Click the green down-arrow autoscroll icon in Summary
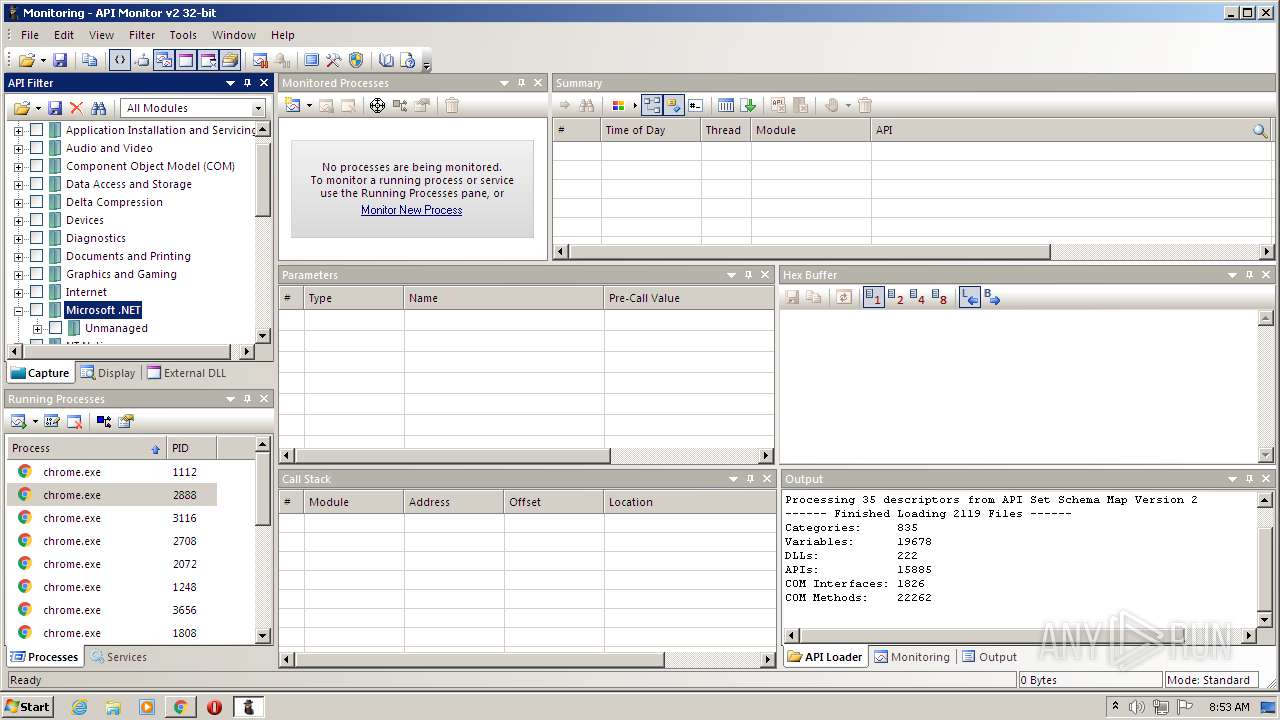1280x720 pixels. pyautogui.click(x=748, y=105)
